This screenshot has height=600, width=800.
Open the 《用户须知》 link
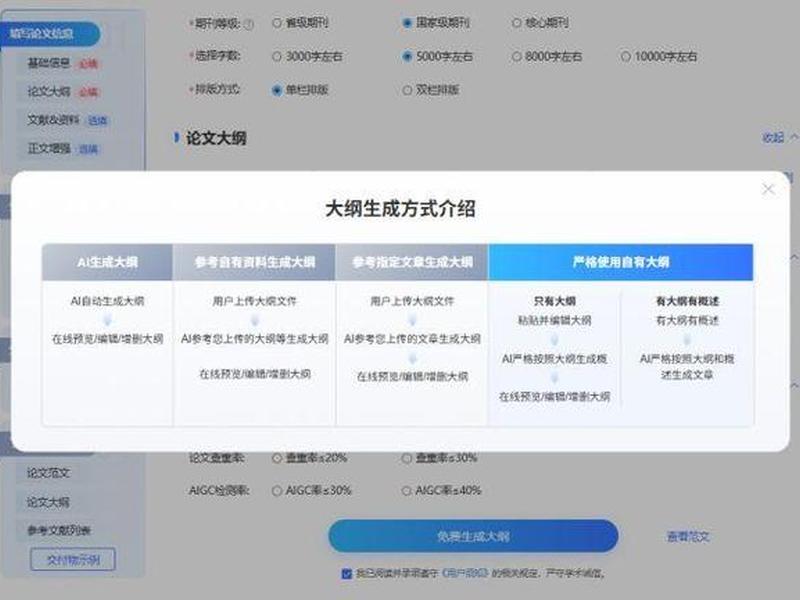(465, 573)
